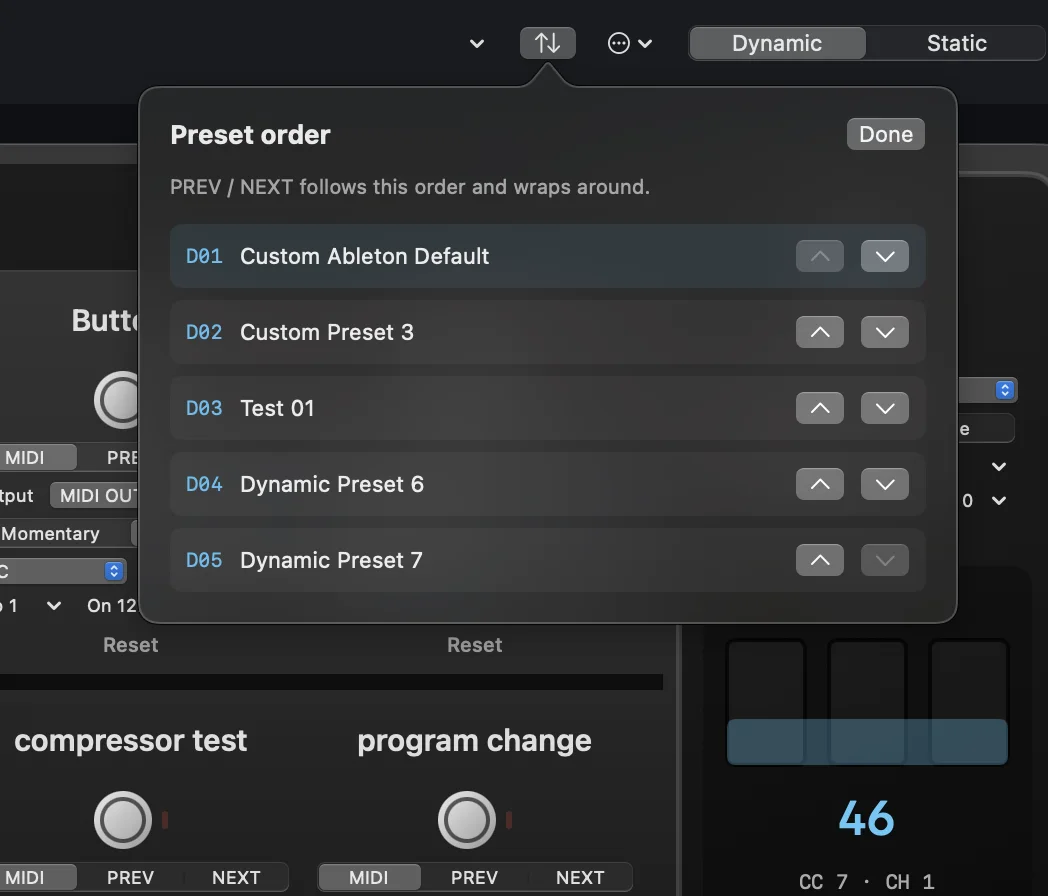The height and width of the screenshot is (896, 1048).
Task: Close preset order with Done button
Action: 886,134
